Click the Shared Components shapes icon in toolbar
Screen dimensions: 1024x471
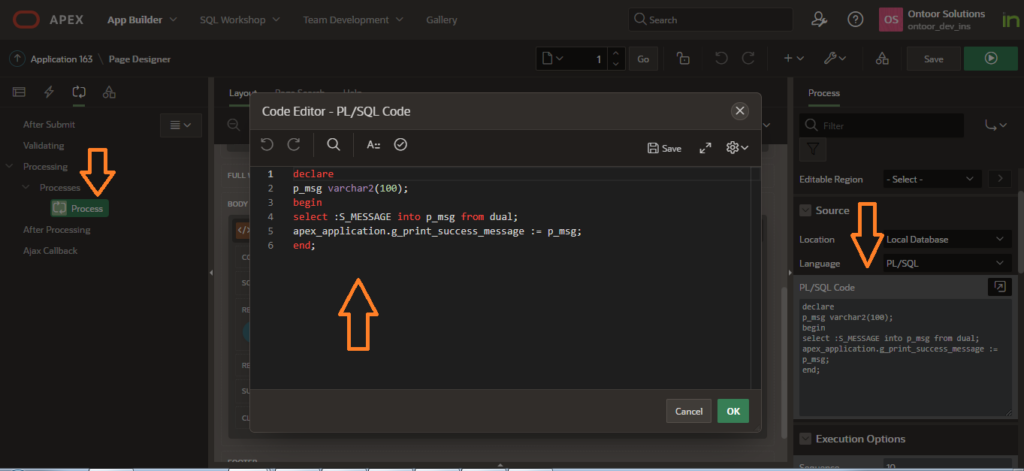click(882, 59)
